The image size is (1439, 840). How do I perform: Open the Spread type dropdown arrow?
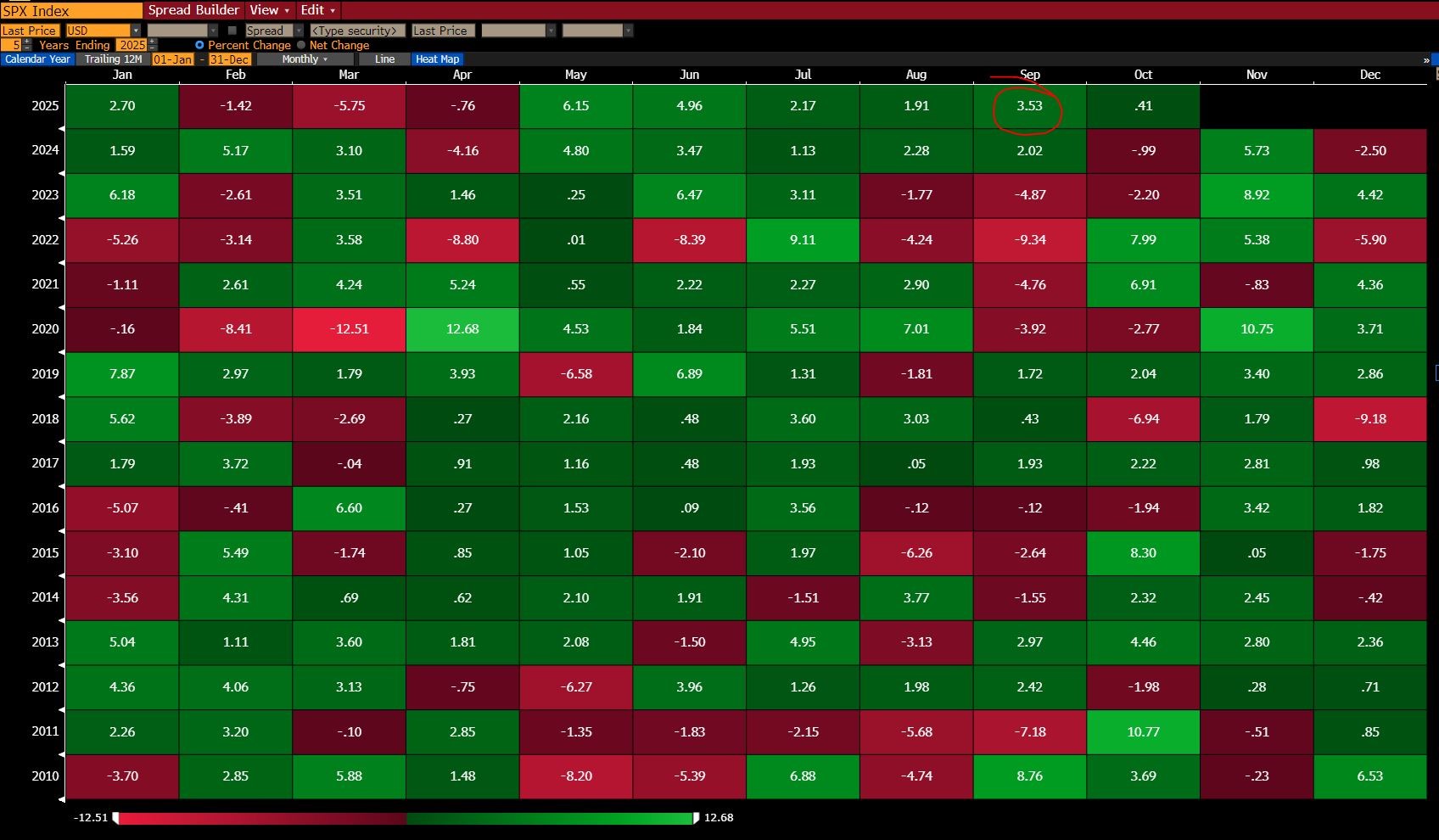299,31
